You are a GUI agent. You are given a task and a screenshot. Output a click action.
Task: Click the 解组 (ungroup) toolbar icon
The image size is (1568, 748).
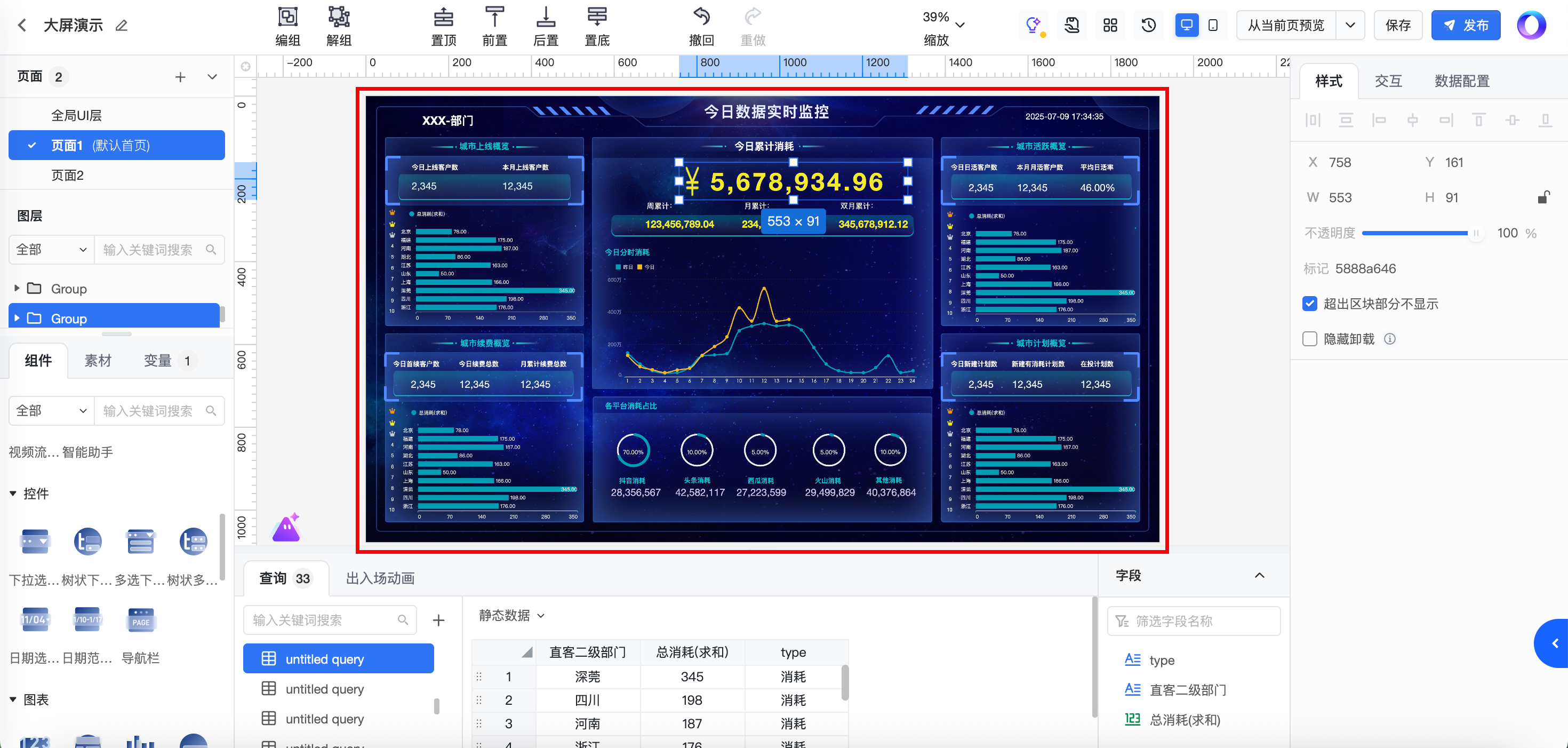pyautogui.click(x=339, y=17)
